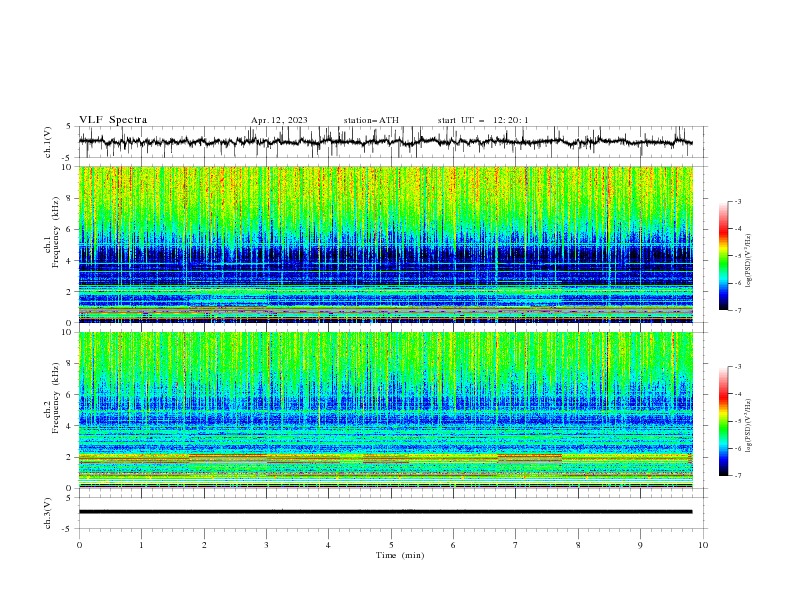
Task: Click the 'station=ATH' label
Action: [x=371, y=120]
